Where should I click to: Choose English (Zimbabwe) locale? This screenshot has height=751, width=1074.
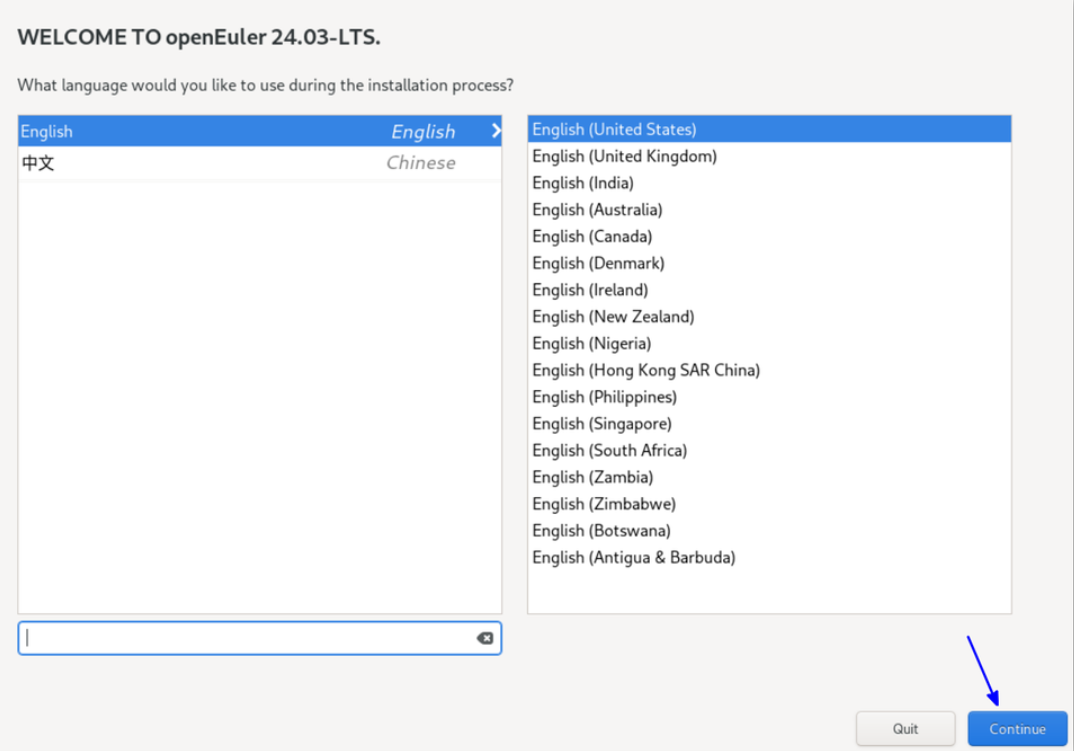(769, 504)
